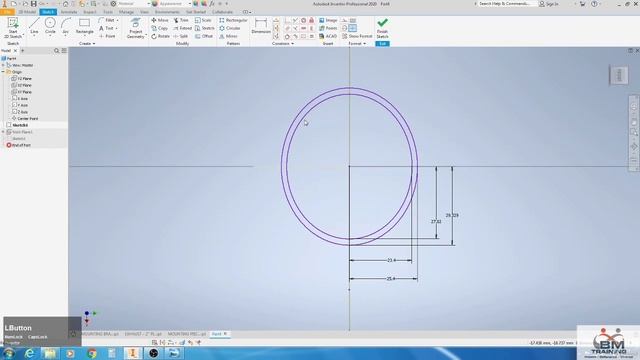Select the Move tool
This screenshot has width=640, height=360.
[x=160, y=20]
